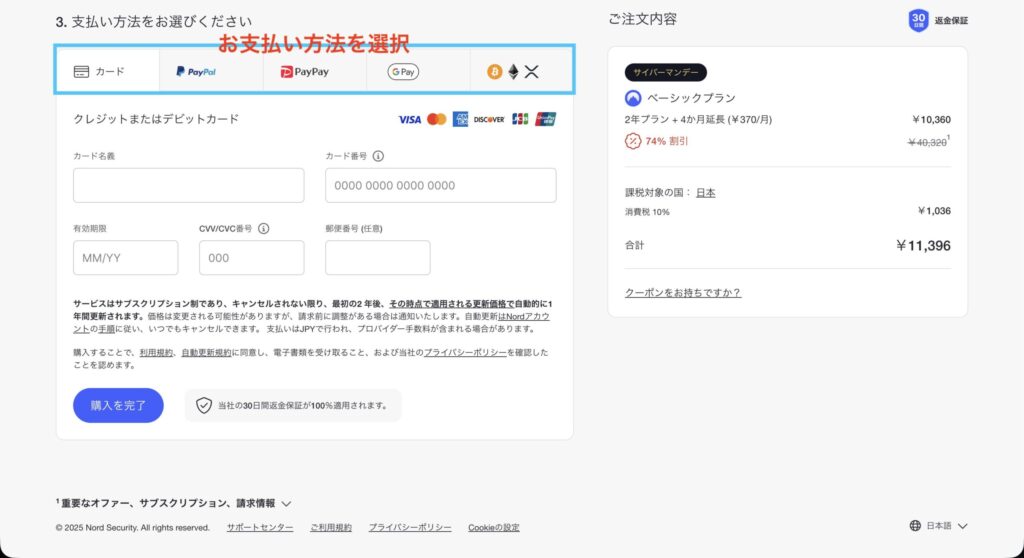
Task: Click the 30-day money-back badge icon
Action: [918, 20]
